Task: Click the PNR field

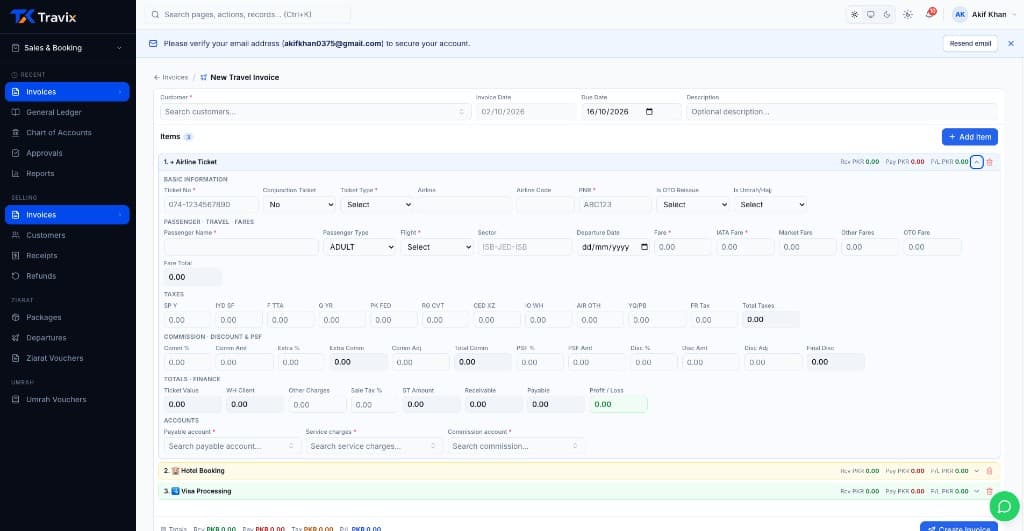Action: point(615,204)
